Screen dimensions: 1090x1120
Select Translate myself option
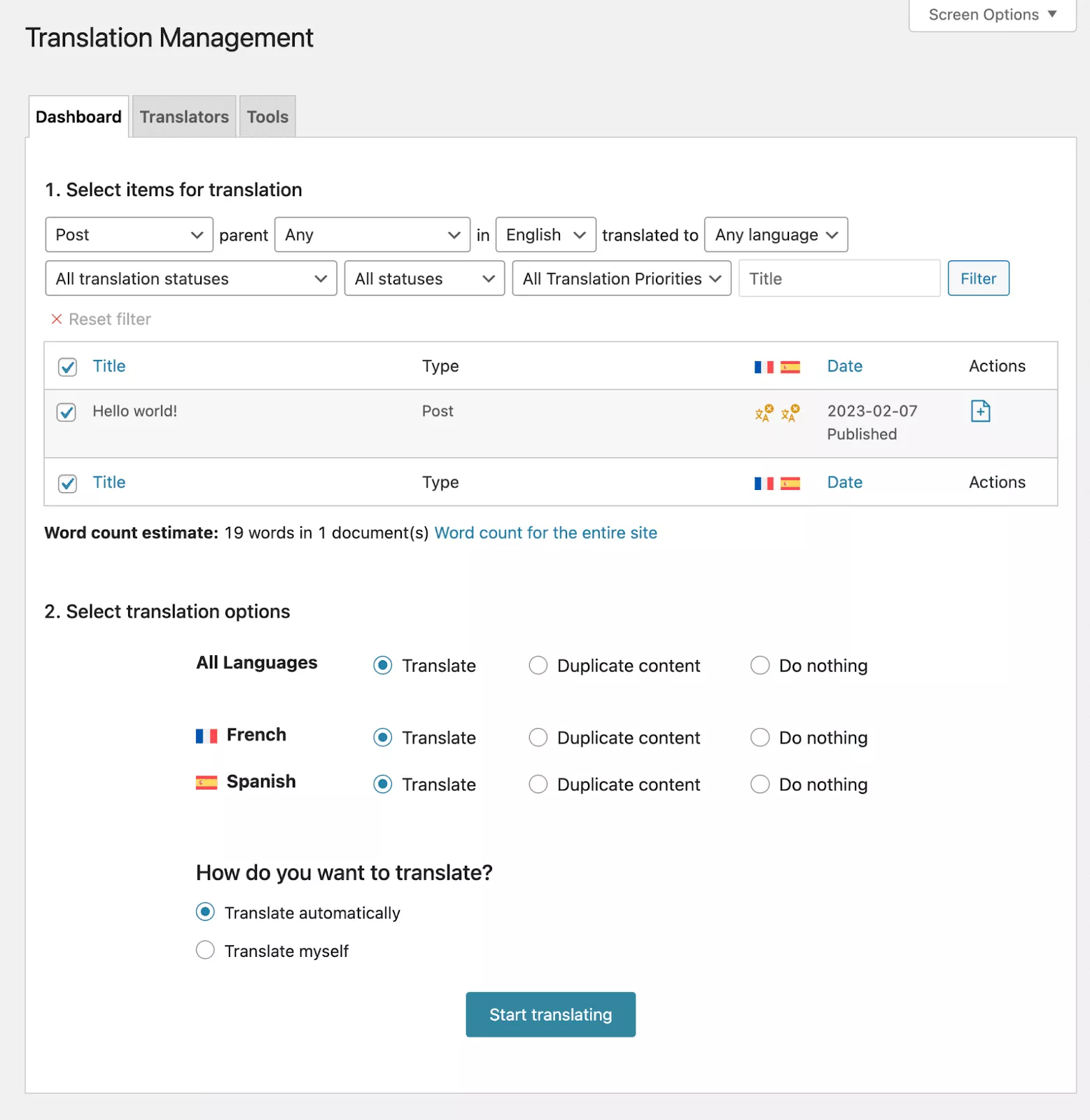pos(205,950)
